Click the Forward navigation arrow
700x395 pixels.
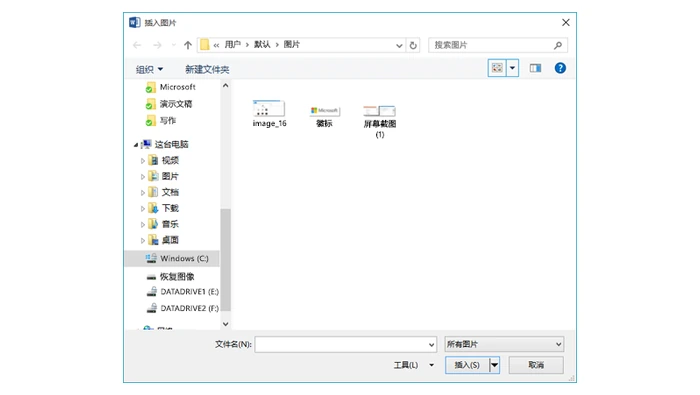click(157, 45)
